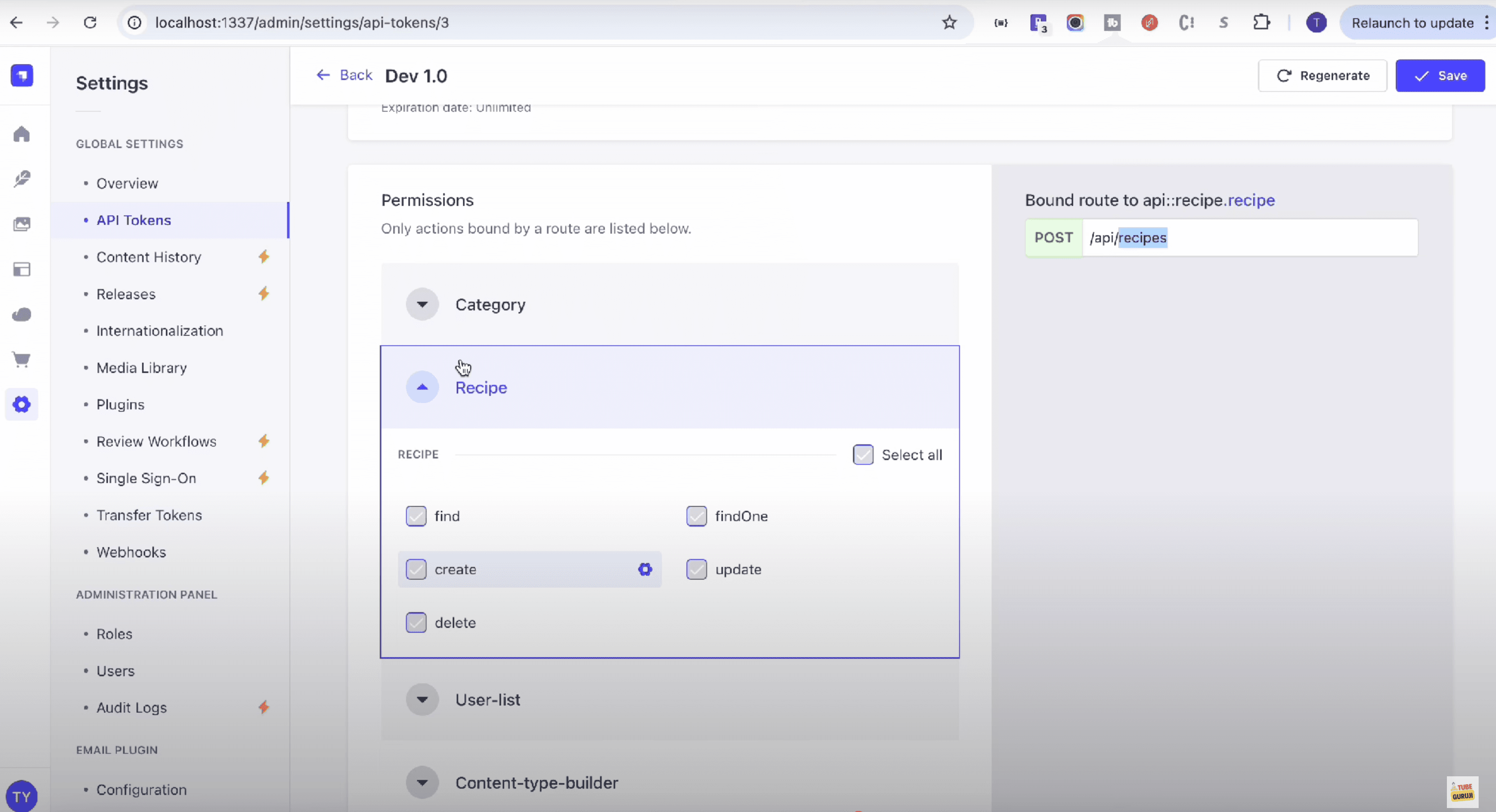1496x812 pixels.
Task: Select API Tokens in settings menu
Action: 133,220
